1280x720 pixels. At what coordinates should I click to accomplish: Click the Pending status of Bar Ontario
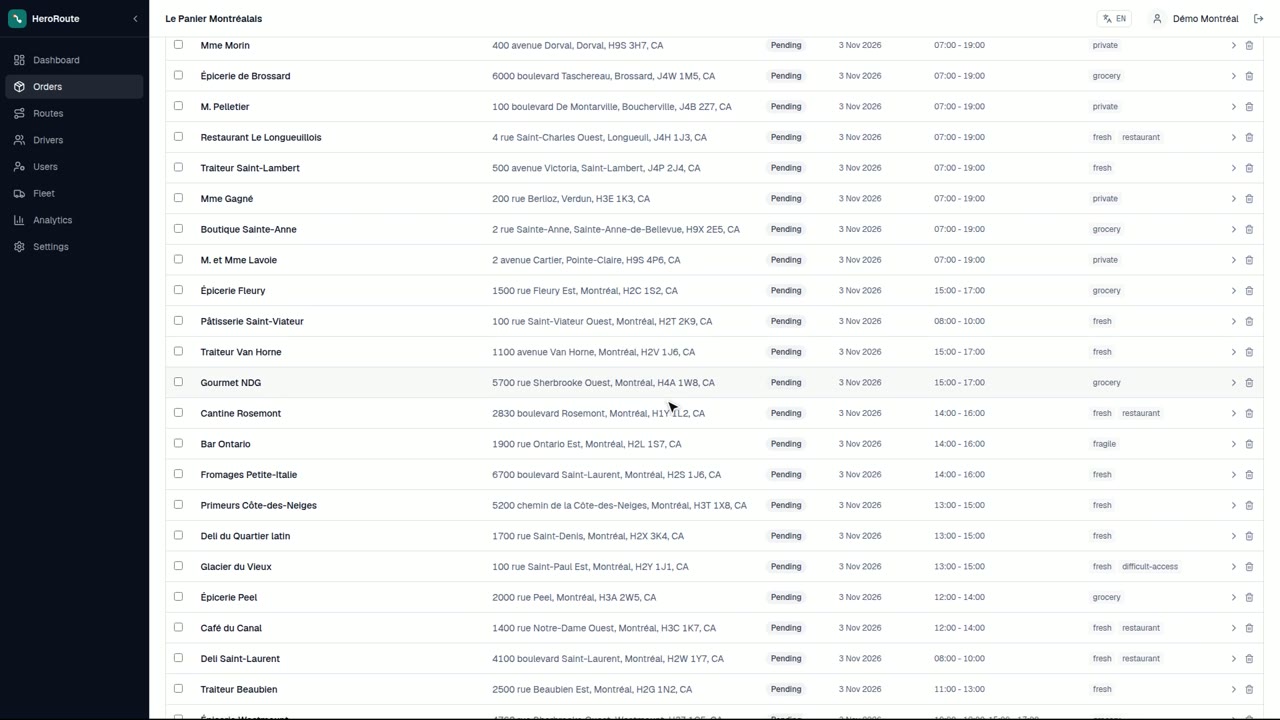pos(786,444)
